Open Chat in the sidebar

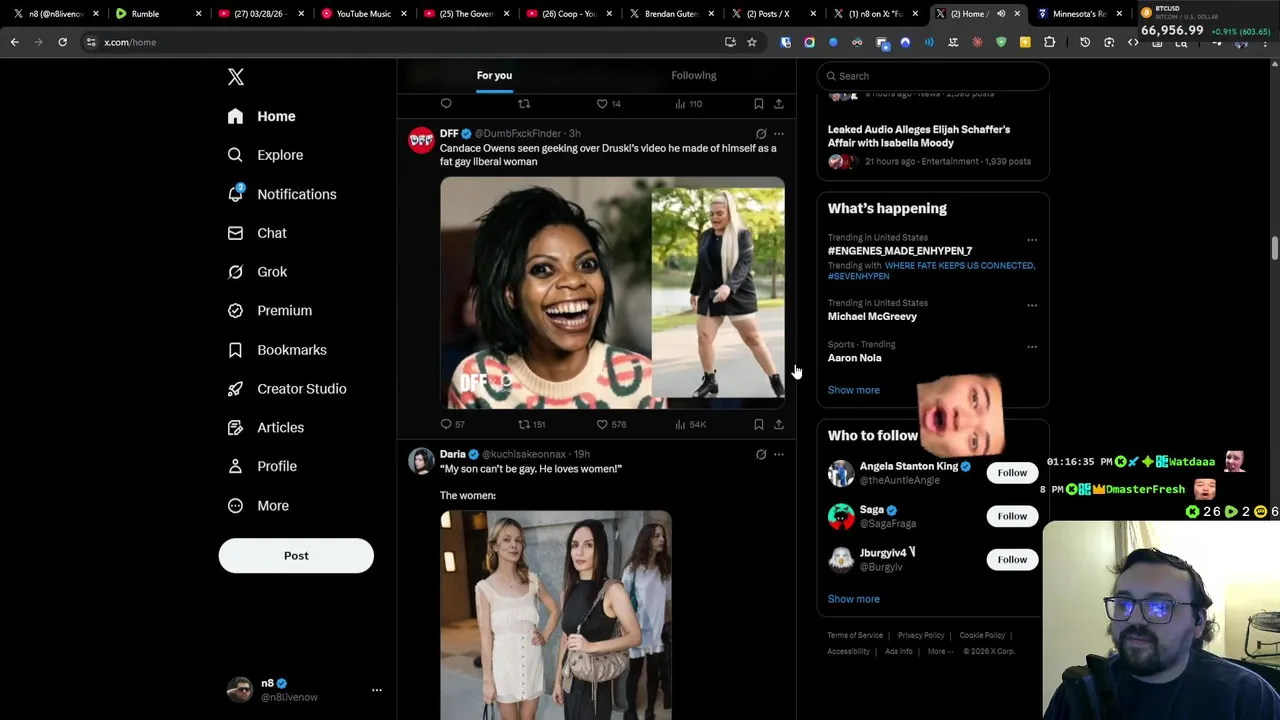[x=257, y=233]
